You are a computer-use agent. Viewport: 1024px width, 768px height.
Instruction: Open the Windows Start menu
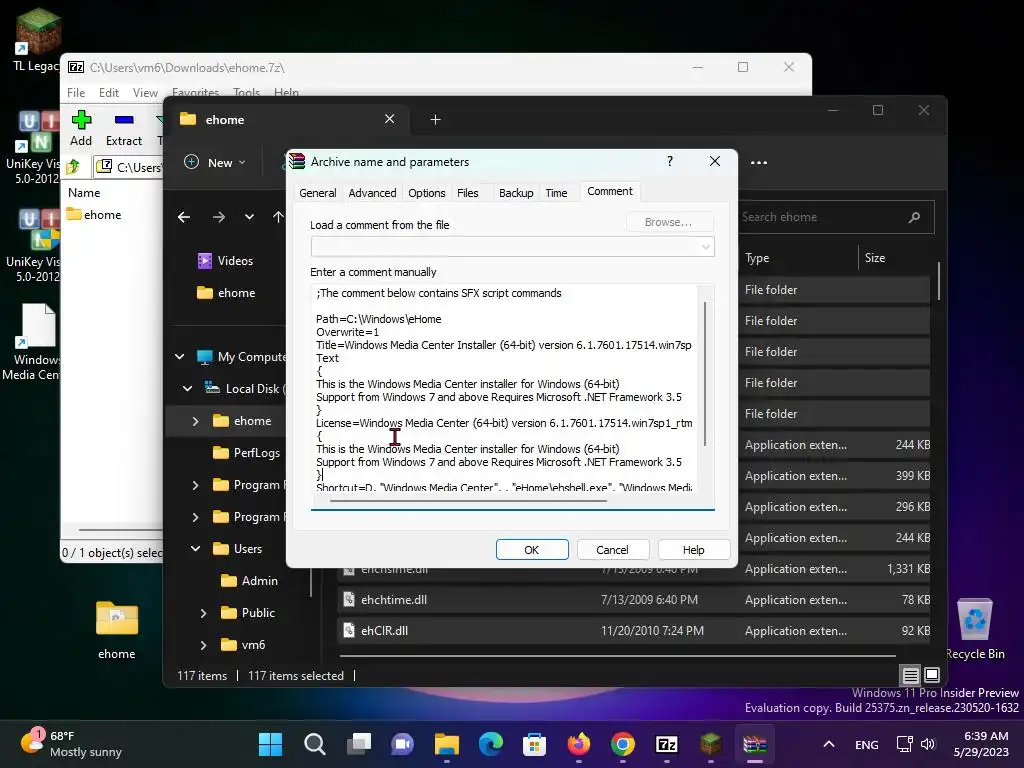click(270, 744)
